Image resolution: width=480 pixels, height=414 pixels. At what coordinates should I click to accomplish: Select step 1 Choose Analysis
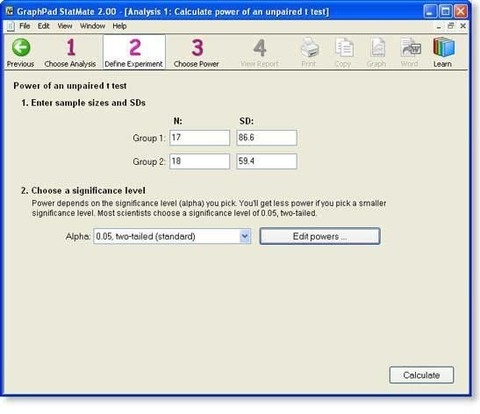[70, 53]
